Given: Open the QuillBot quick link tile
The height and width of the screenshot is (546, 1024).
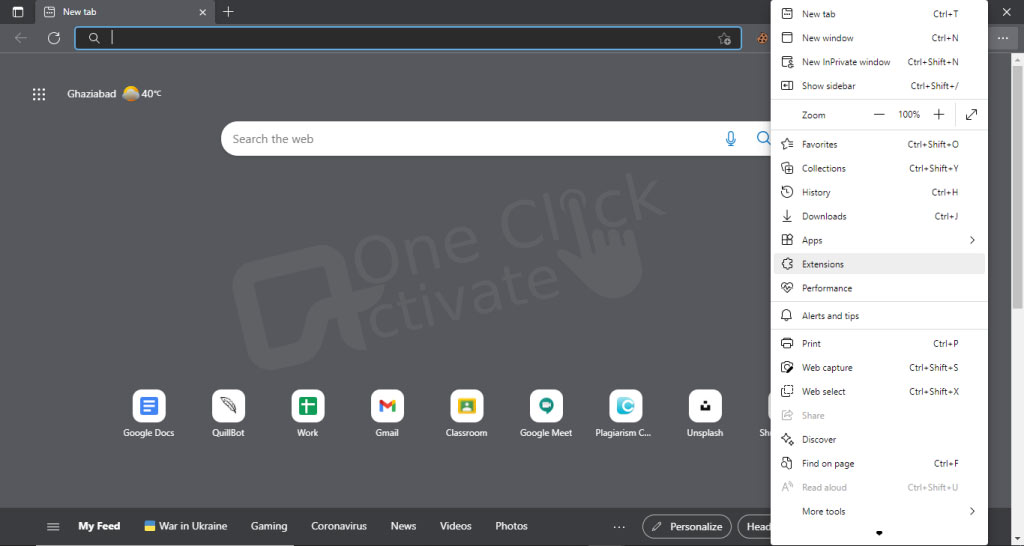Looking at the screenshot, I should click(229, 413).
